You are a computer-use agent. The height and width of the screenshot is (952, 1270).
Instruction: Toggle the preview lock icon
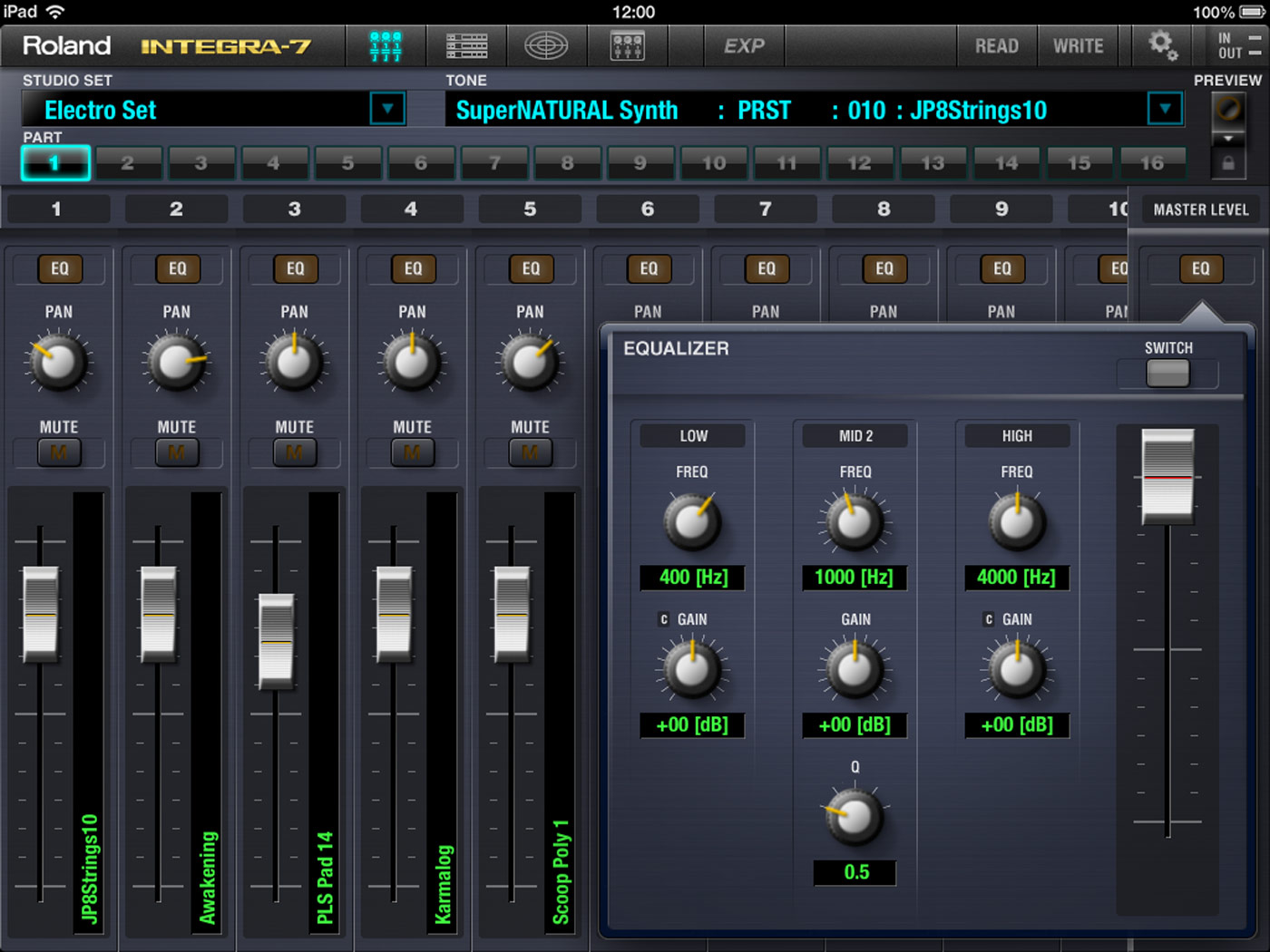pyautogui.click(x=1227, y=164)
